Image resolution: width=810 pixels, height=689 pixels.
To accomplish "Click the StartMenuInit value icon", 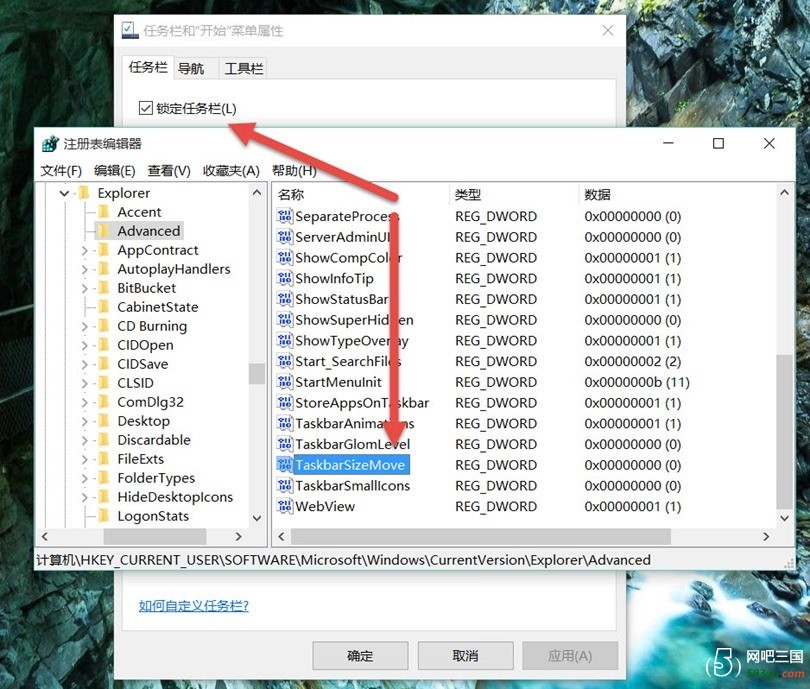I will [x=285, y=382].
